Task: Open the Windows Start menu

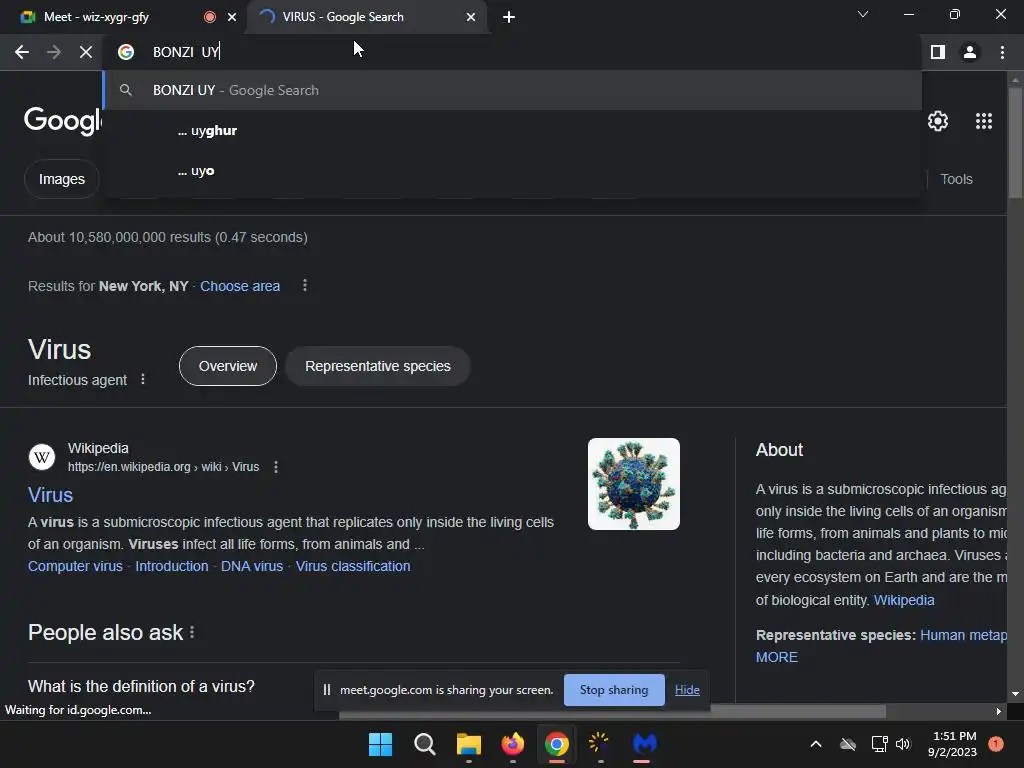Action: pos(380,744)
